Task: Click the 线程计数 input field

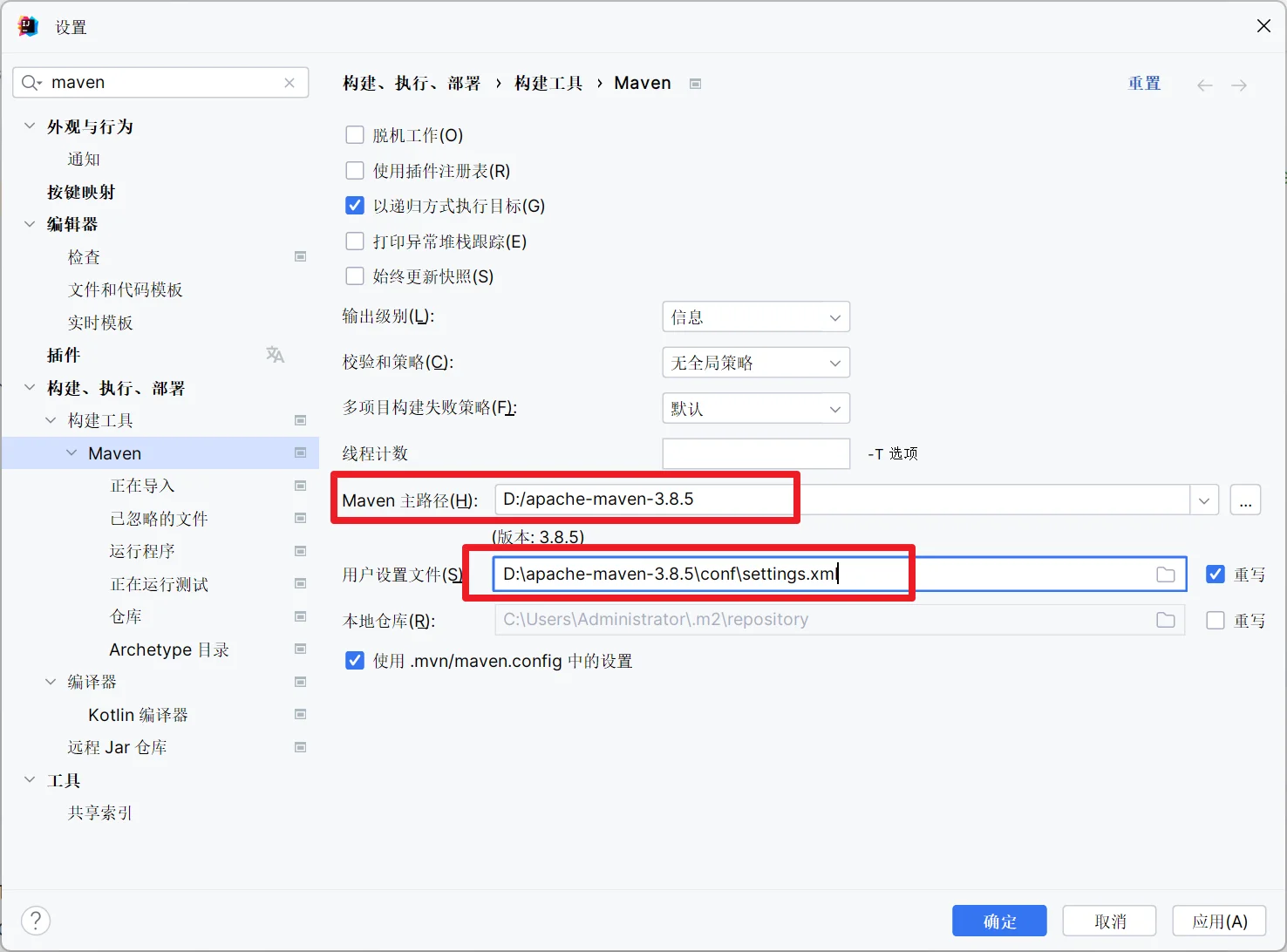Action: [755, 453]
